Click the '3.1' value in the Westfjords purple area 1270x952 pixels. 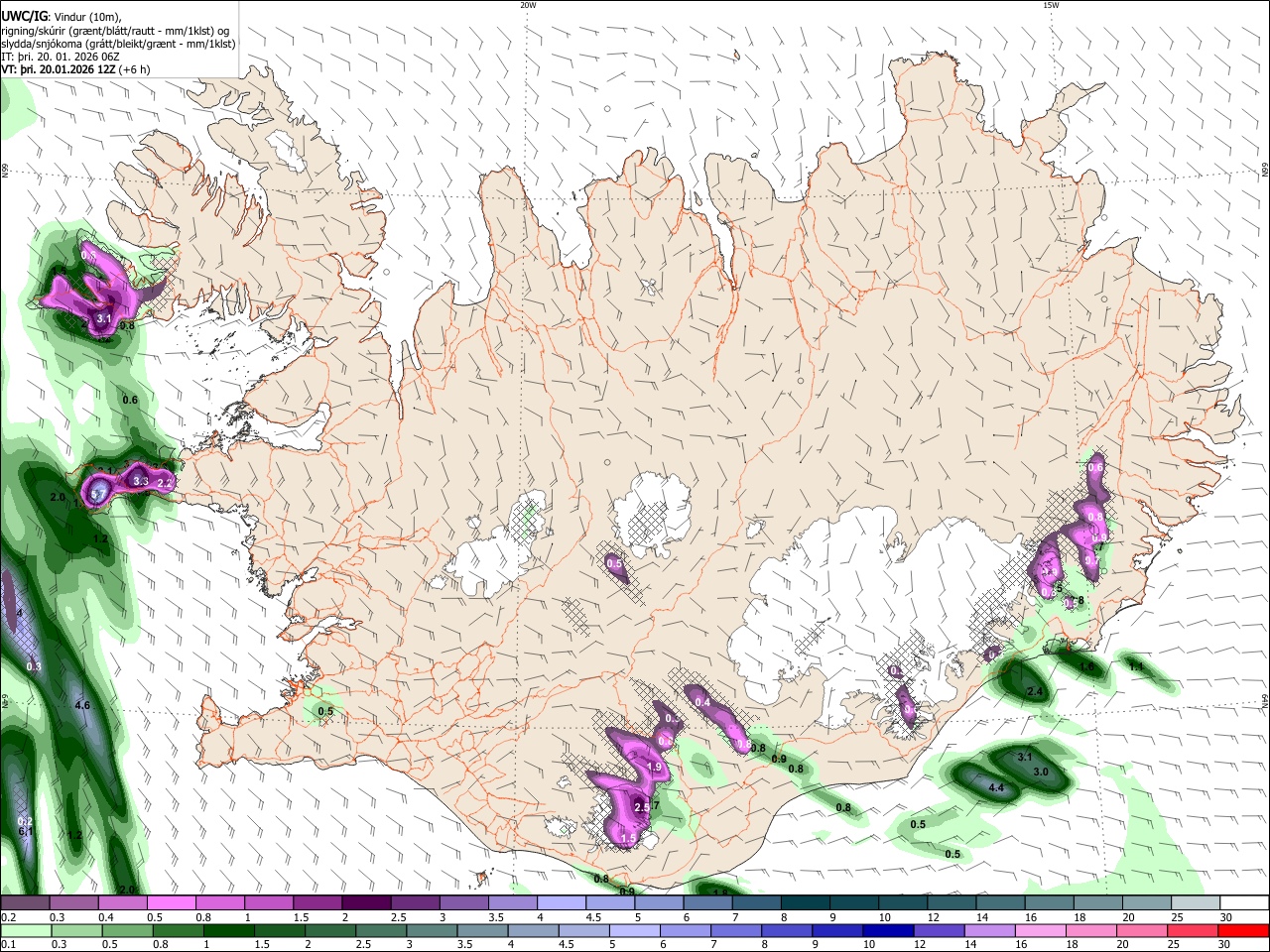[104, 318]
